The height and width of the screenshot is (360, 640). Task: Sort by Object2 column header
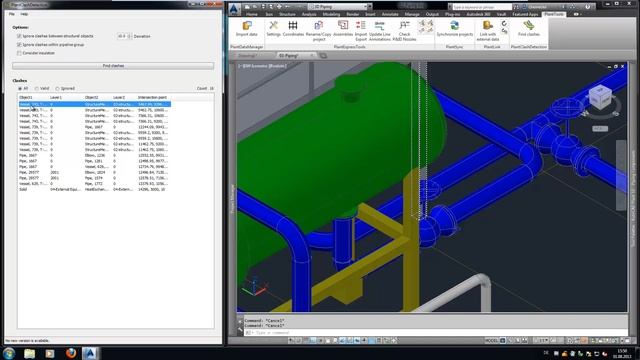tap(92, 98)
